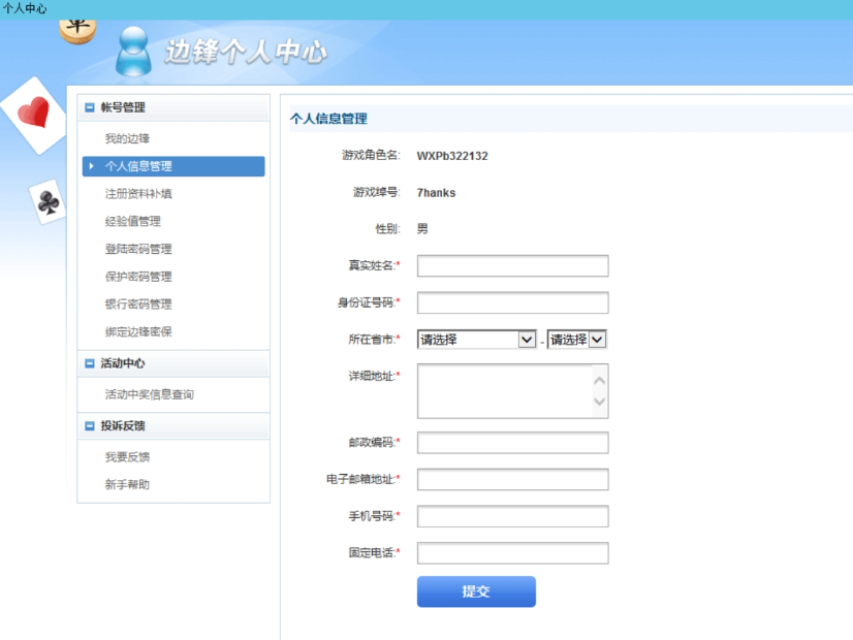
Task: Click the 手机号码 input field
Action: pos(512,516)
